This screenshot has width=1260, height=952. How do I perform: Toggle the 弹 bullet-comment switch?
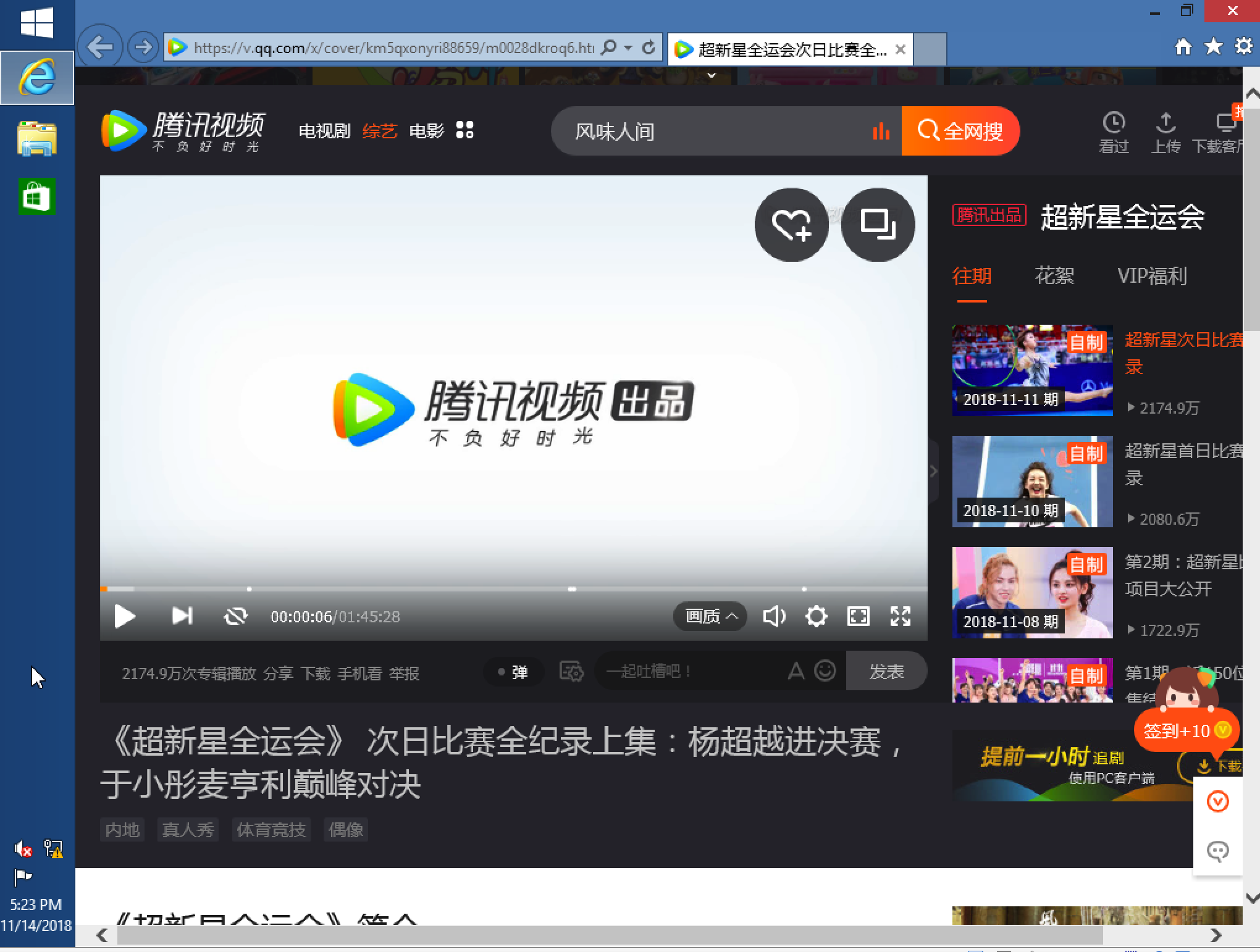pos(513,671)
